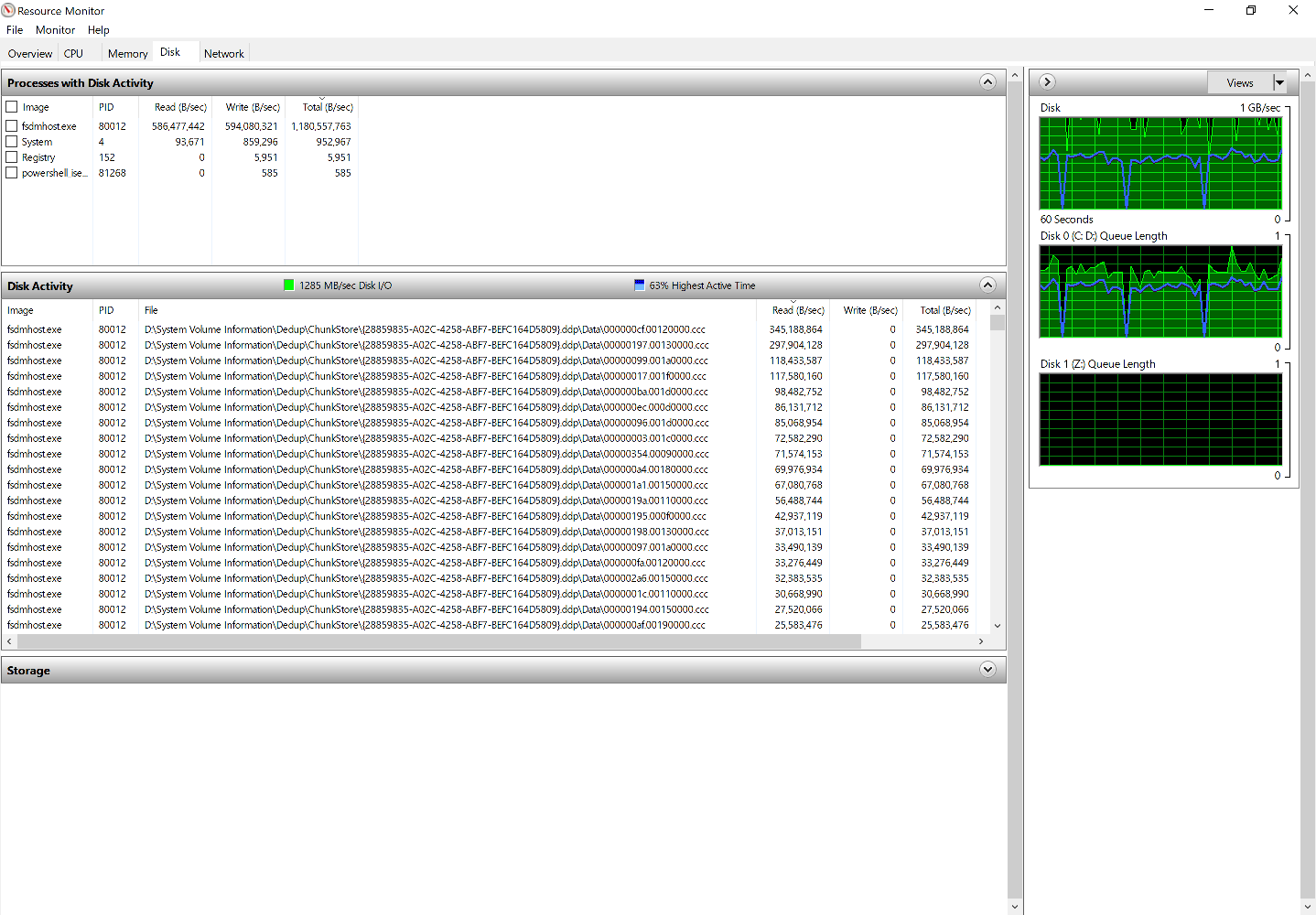Check the System process checkbox
The width and height of the screenshot is (1316, 915).
pyautogui.click(x=12, y=142)
